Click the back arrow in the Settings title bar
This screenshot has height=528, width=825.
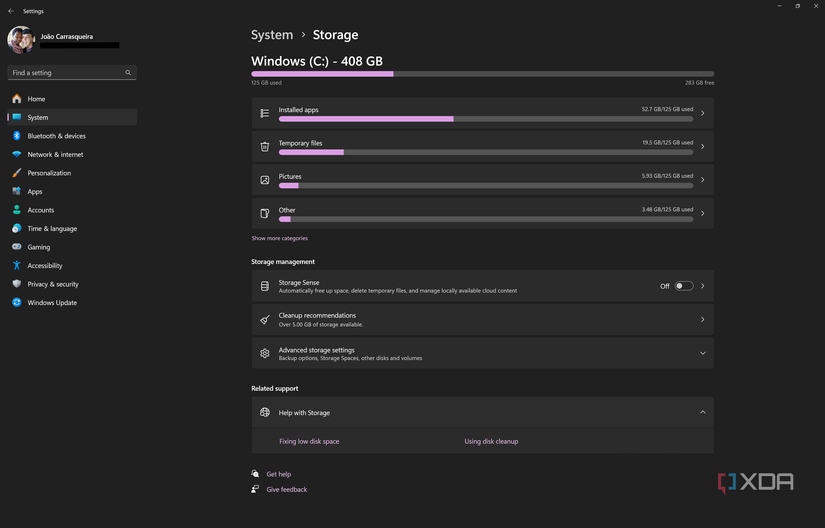click(x=11, y=11)
